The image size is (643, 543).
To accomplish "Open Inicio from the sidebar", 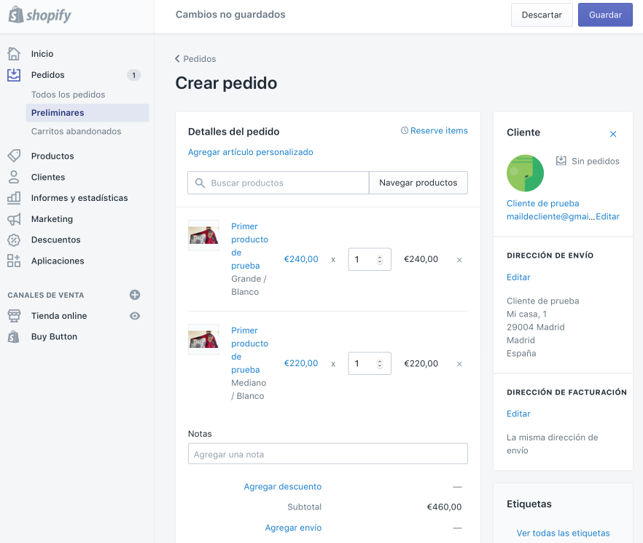I will [42, 54].
